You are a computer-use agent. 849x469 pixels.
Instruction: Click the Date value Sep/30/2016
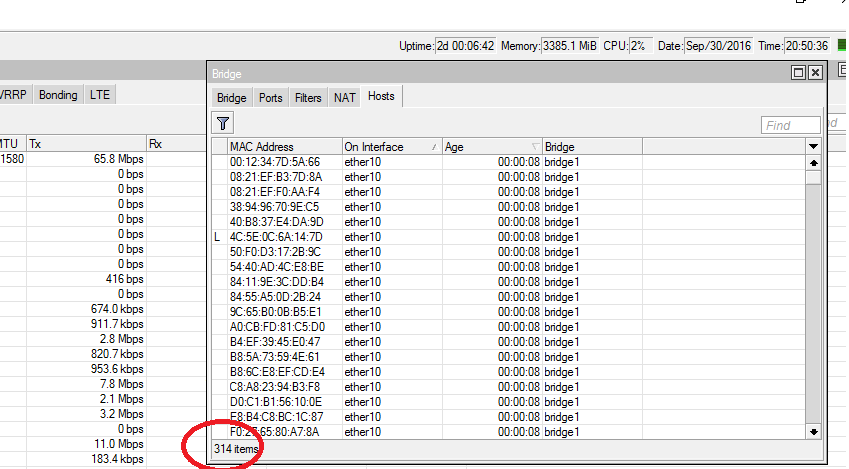[719, 46]
